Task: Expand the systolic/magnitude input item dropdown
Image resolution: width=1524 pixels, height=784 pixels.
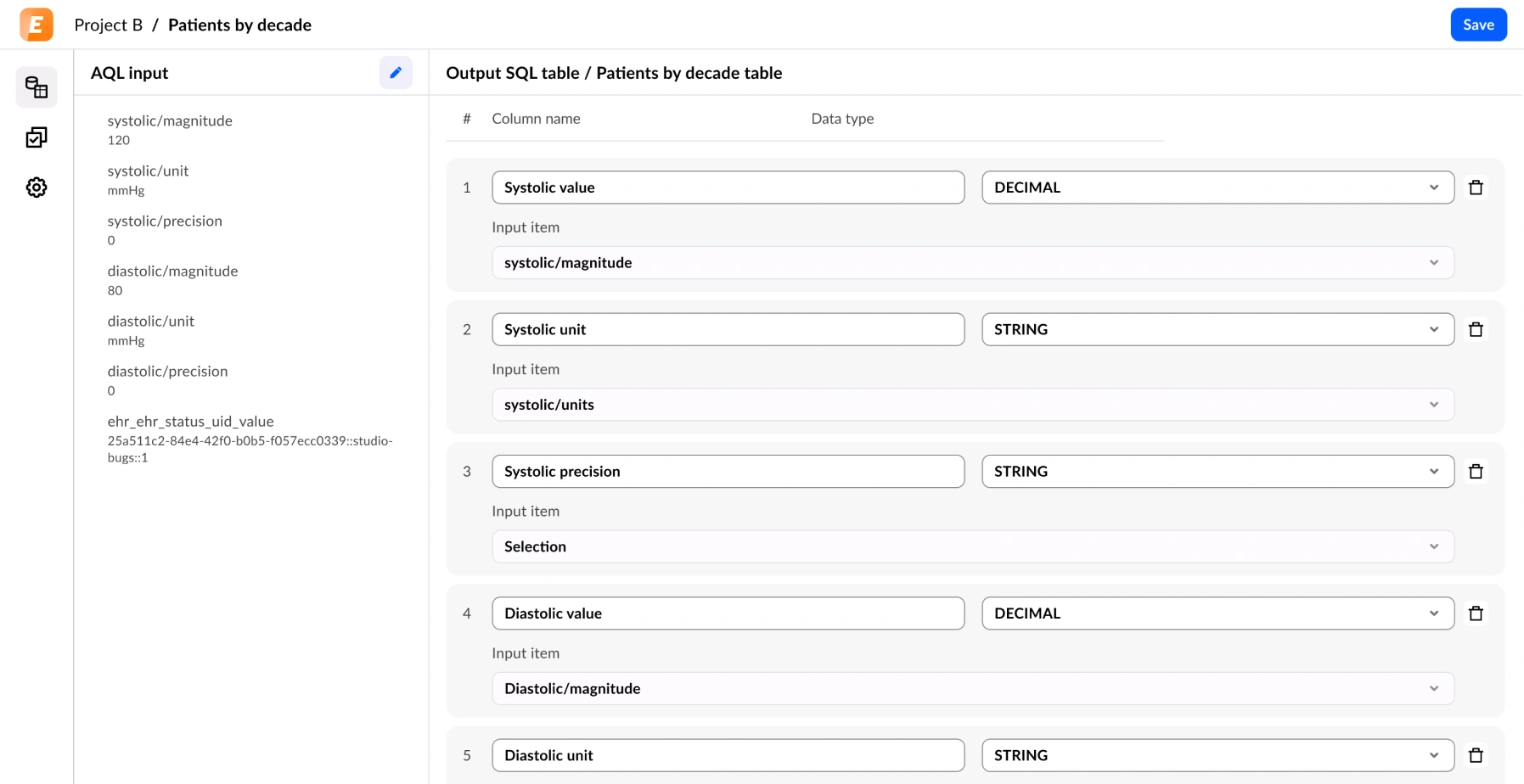Action: pyautogui.click(x=972, y=263)
